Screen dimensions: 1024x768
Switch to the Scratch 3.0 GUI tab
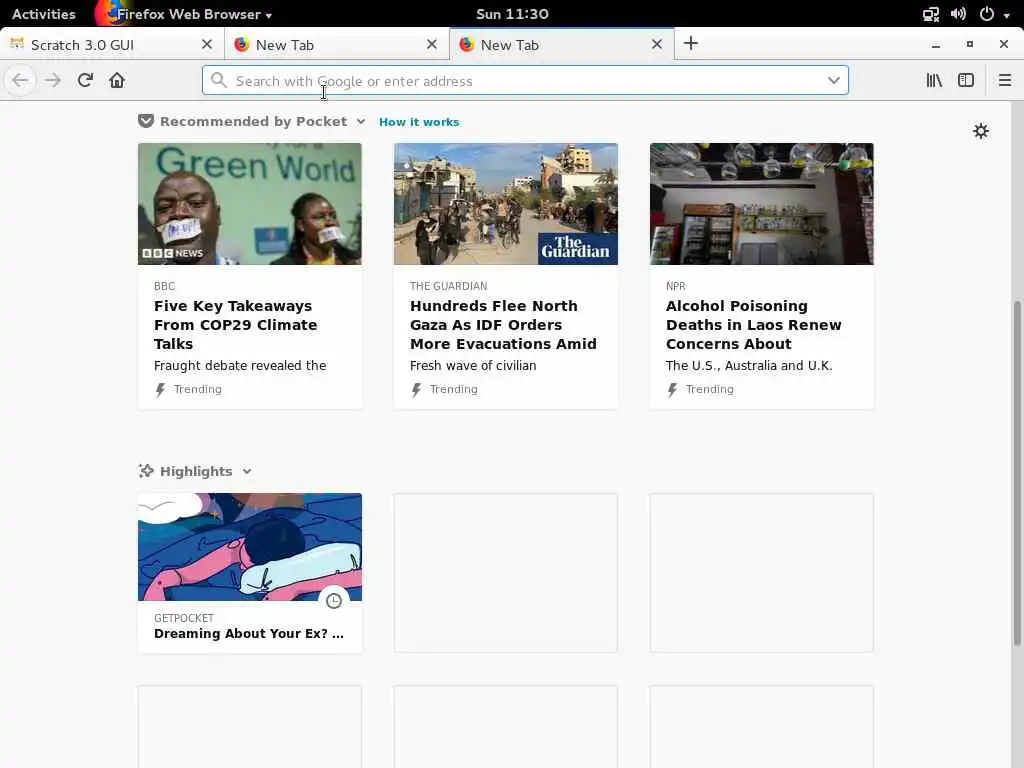[x=112, y=44]
